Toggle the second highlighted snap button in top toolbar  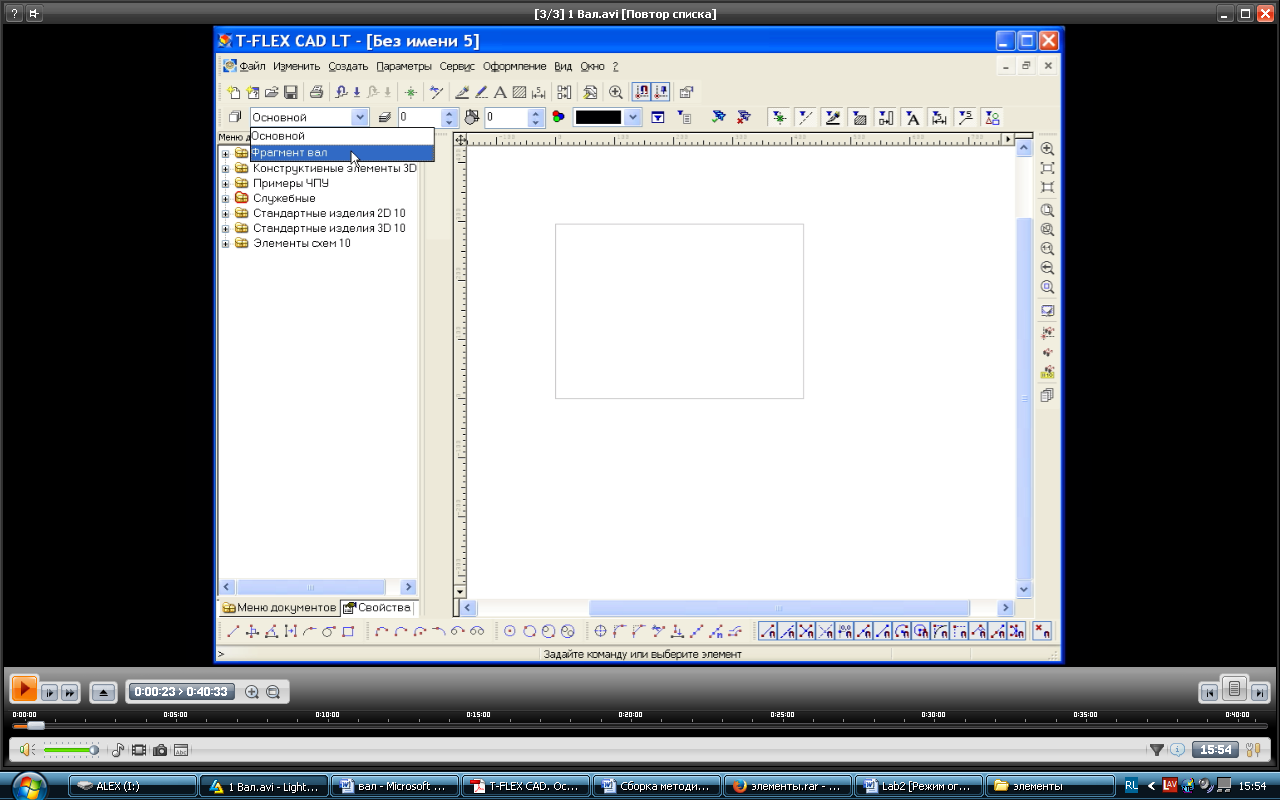pyautogui.click(x=660, y=92)
